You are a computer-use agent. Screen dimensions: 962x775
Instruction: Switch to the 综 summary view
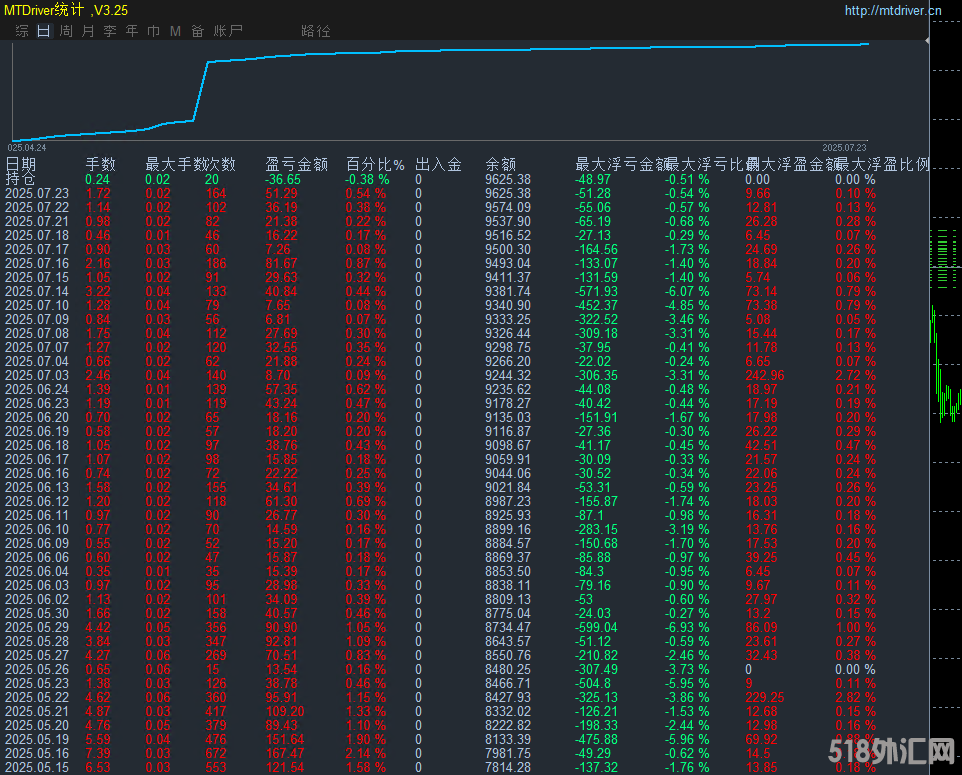[20, 31]
